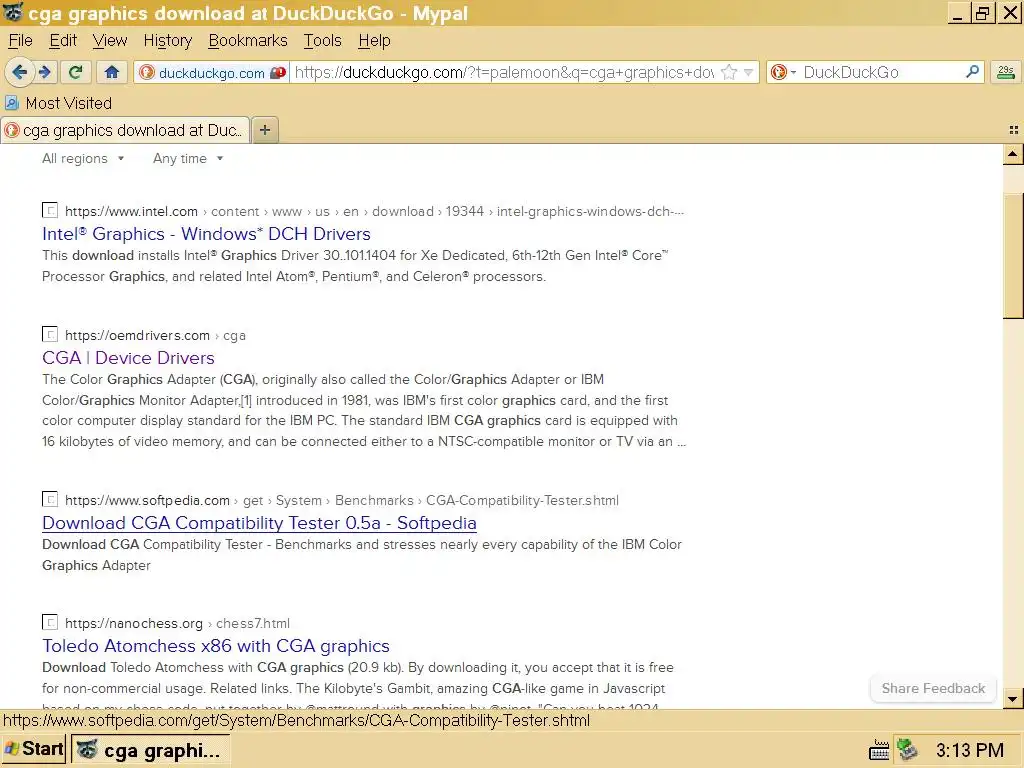Click the magnifier search button
The image size is (1024, 768).
click(972, 72)
